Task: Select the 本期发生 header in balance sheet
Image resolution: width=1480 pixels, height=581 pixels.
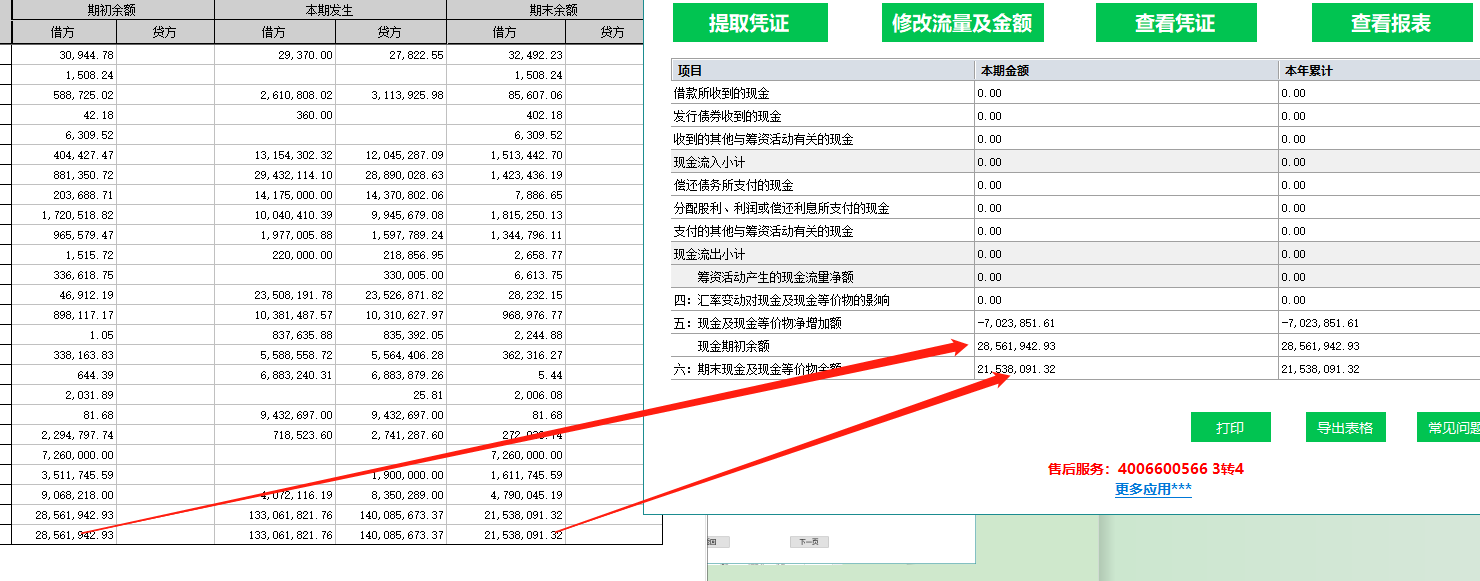Action: [x=330, y=10]
